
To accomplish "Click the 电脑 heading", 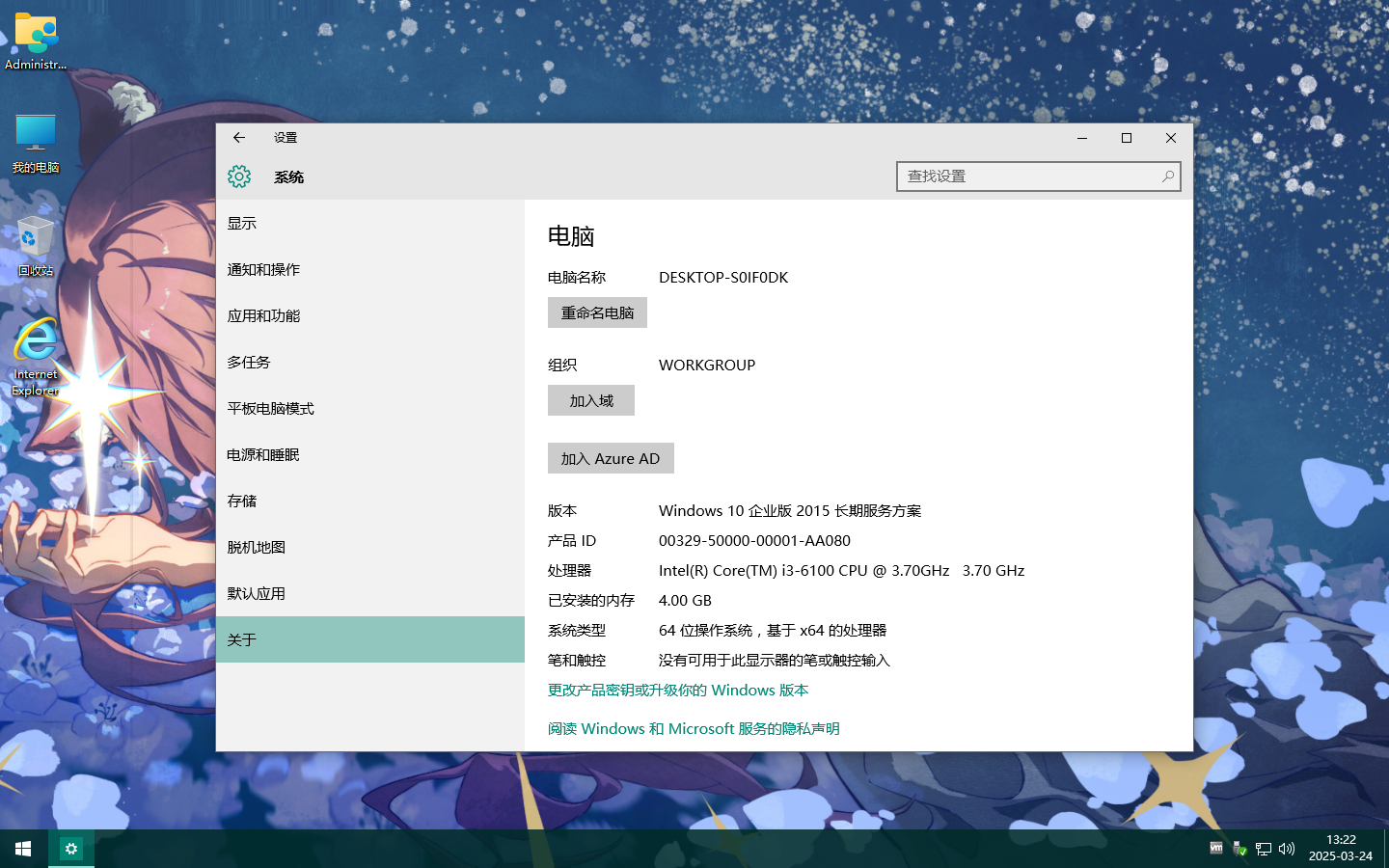I will [x=571, y=236].
